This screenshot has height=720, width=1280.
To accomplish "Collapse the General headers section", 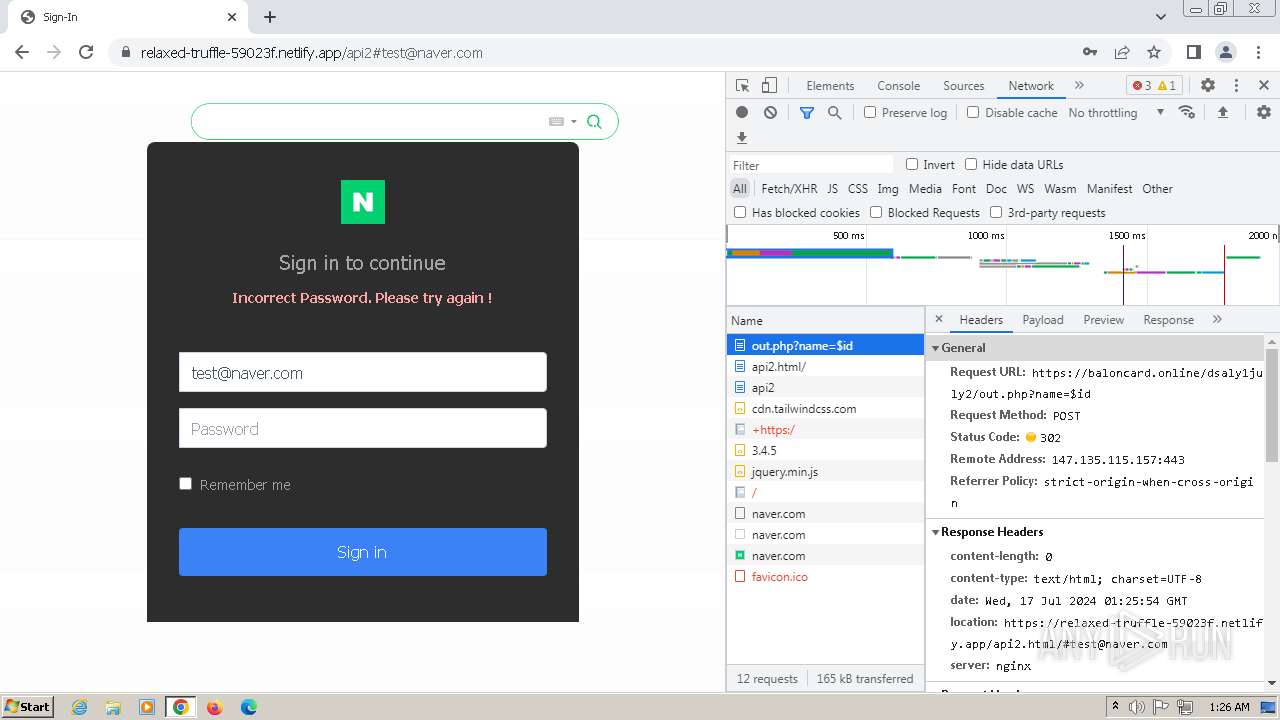I will click(x=936, y=348).
